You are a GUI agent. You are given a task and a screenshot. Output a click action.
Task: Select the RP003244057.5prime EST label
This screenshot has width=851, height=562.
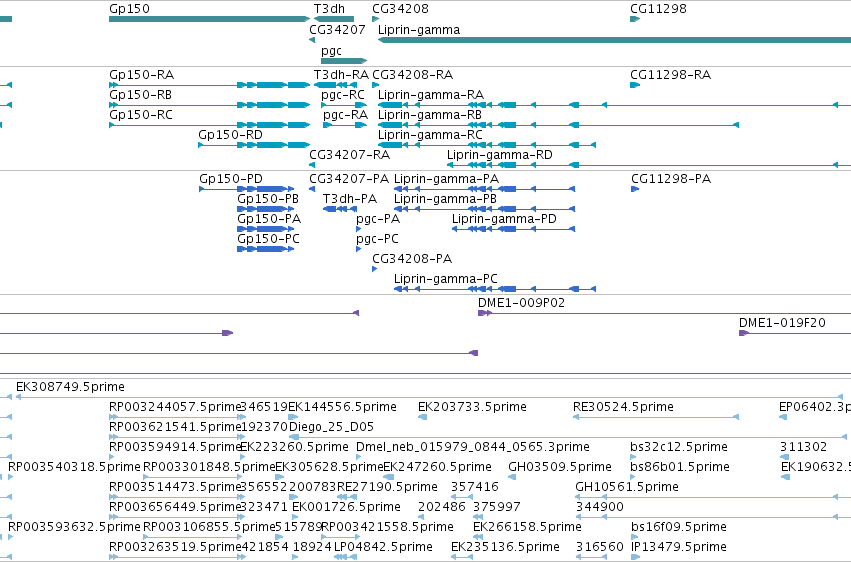point(175,407)
